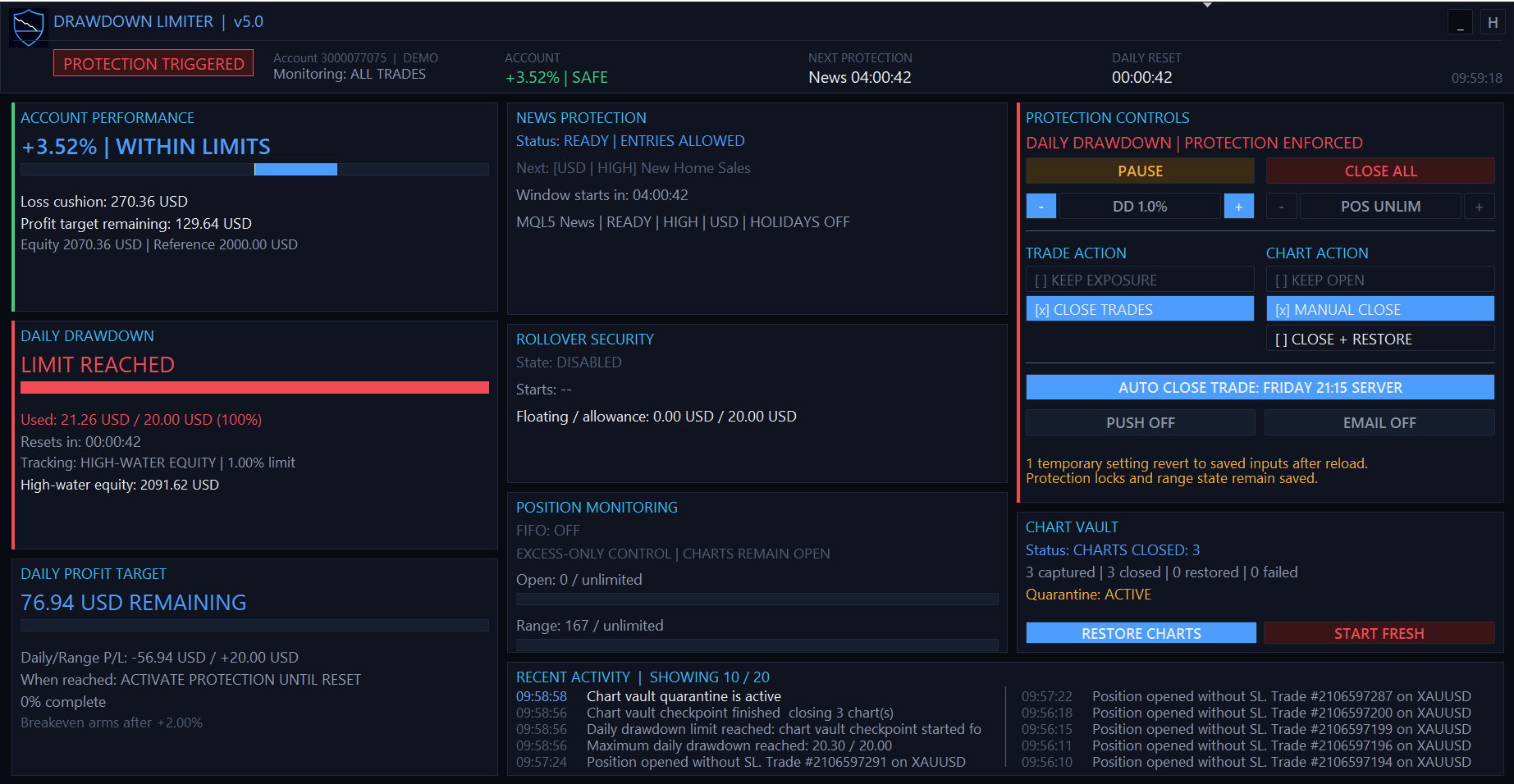The height and width of the screenshot is (784, 1514).
Task: Click the account performance progress bar
Action: [254, 169]
